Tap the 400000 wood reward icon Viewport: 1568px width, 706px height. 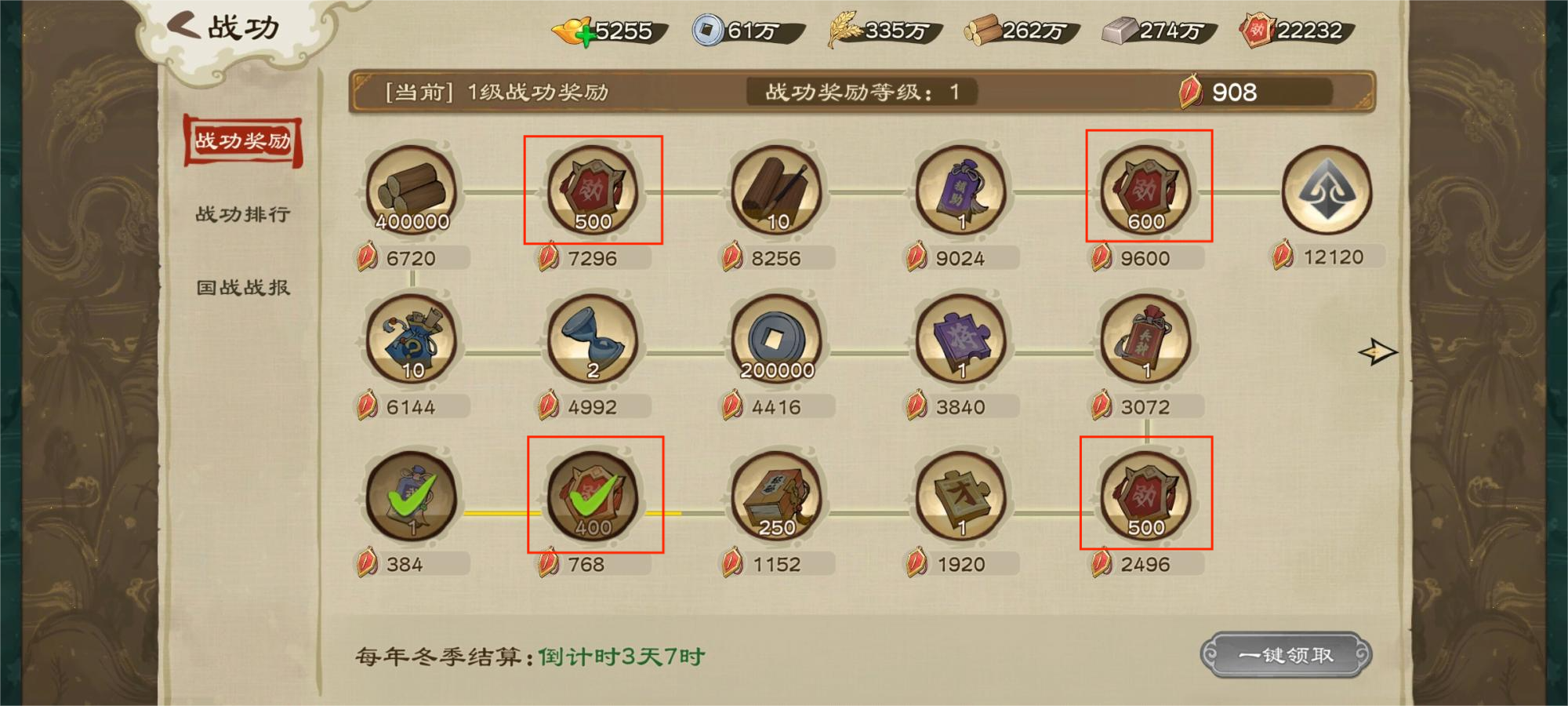click(x=412, y=191)
